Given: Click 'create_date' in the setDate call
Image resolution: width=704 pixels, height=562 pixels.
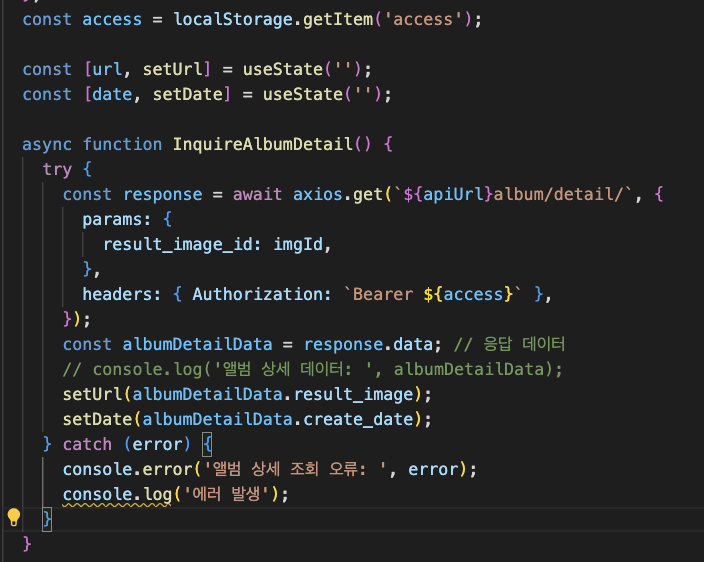Looking at the screenshot, I should tap(359, 420).
